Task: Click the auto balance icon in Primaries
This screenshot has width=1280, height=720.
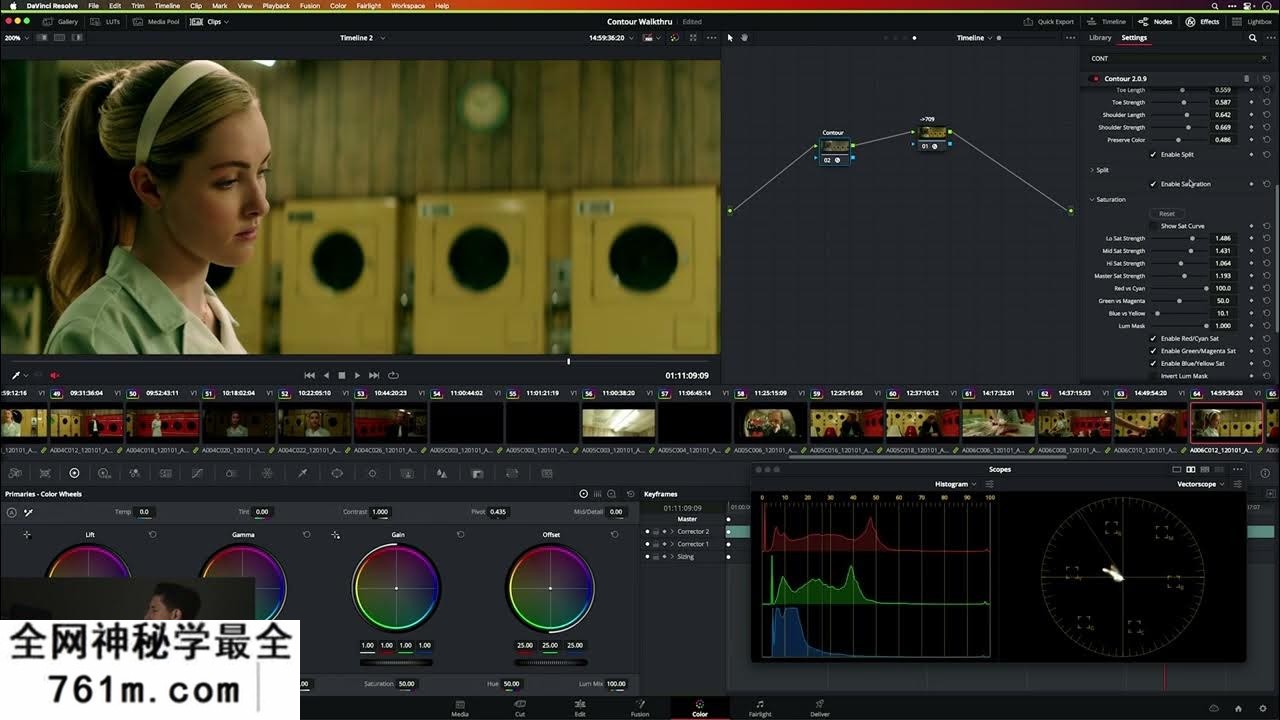Action: [11, 512]
